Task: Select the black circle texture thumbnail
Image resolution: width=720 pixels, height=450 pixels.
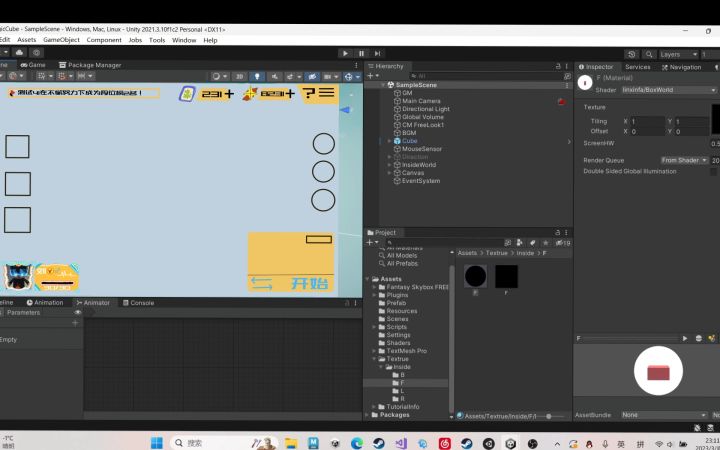Action: [x=475, y=276]
